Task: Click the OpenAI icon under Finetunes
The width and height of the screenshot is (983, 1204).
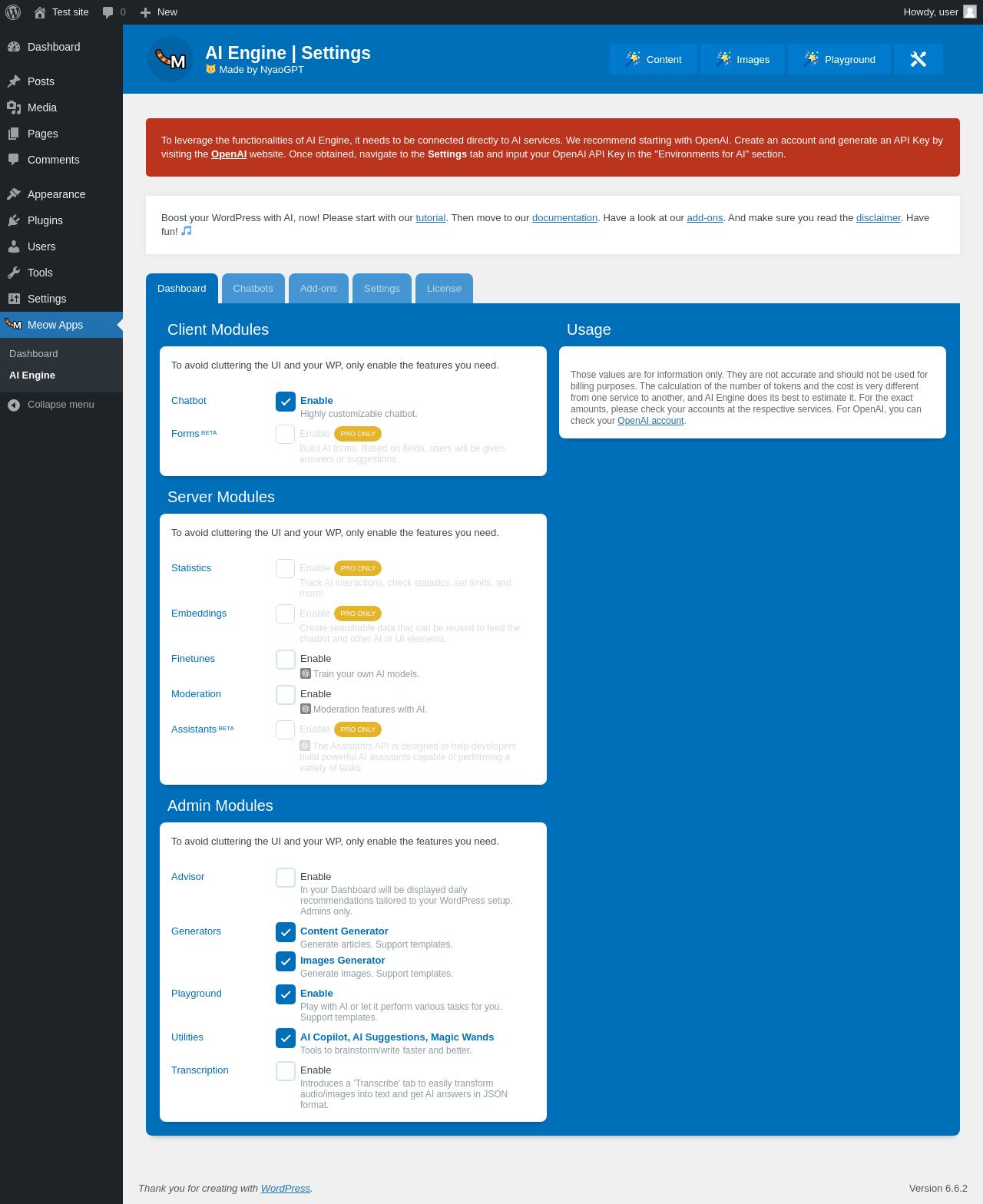Action: tap(306, 673)
